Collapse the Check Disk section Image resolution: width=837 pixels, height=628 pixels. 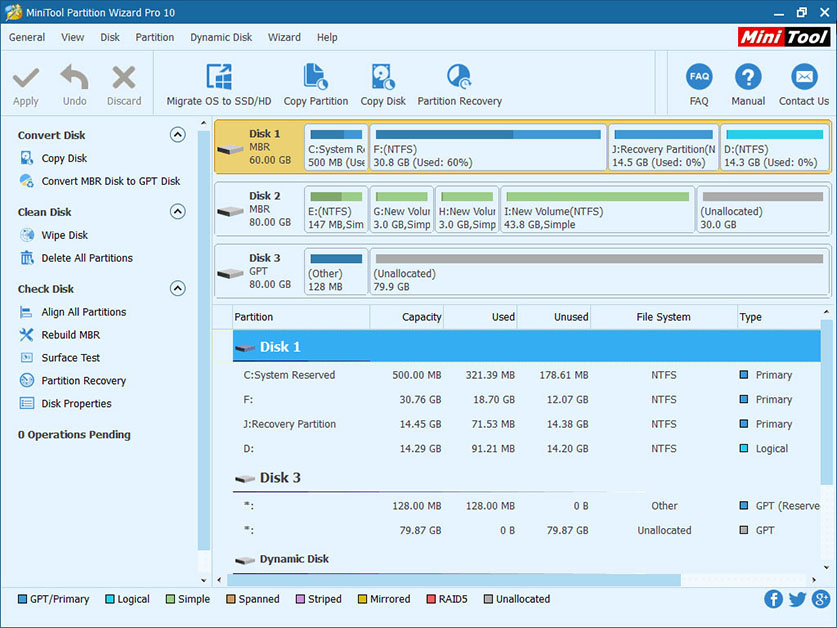(x=178, y=289)
